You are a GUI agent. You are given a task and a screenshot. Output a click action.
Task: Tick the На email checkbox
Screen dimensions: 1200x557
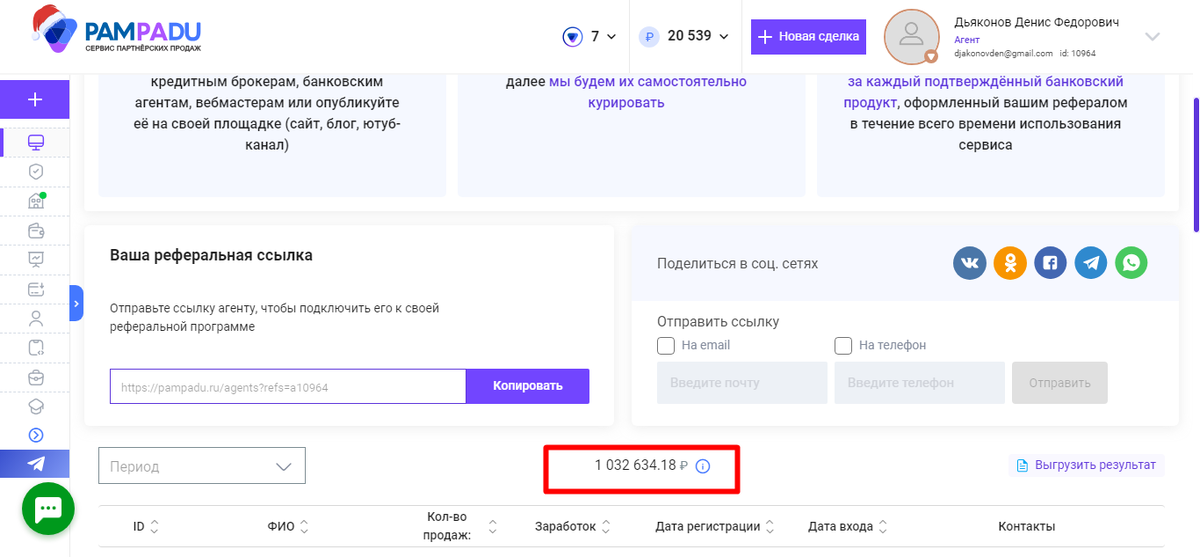click(666, 345)
